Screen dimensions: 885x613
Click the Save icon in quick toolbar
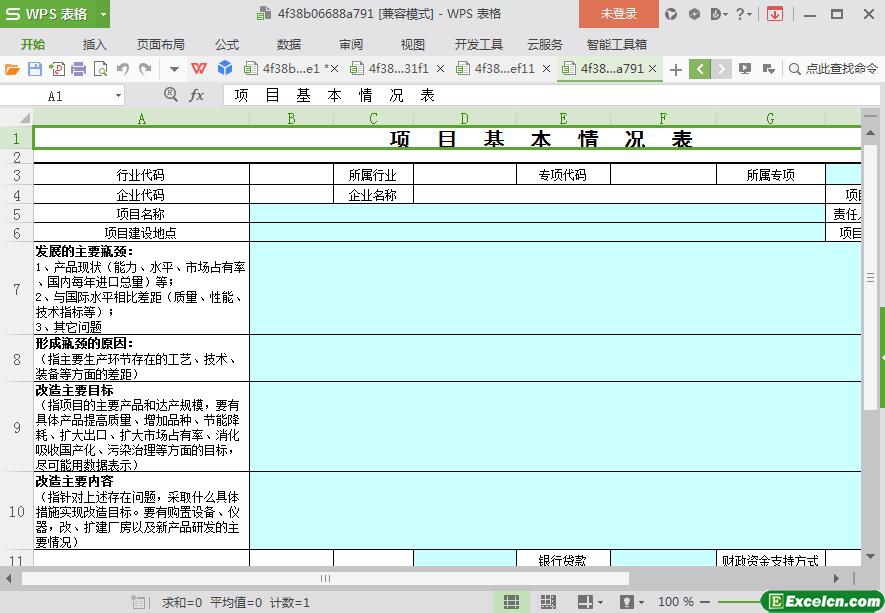(x=34, y=69)
